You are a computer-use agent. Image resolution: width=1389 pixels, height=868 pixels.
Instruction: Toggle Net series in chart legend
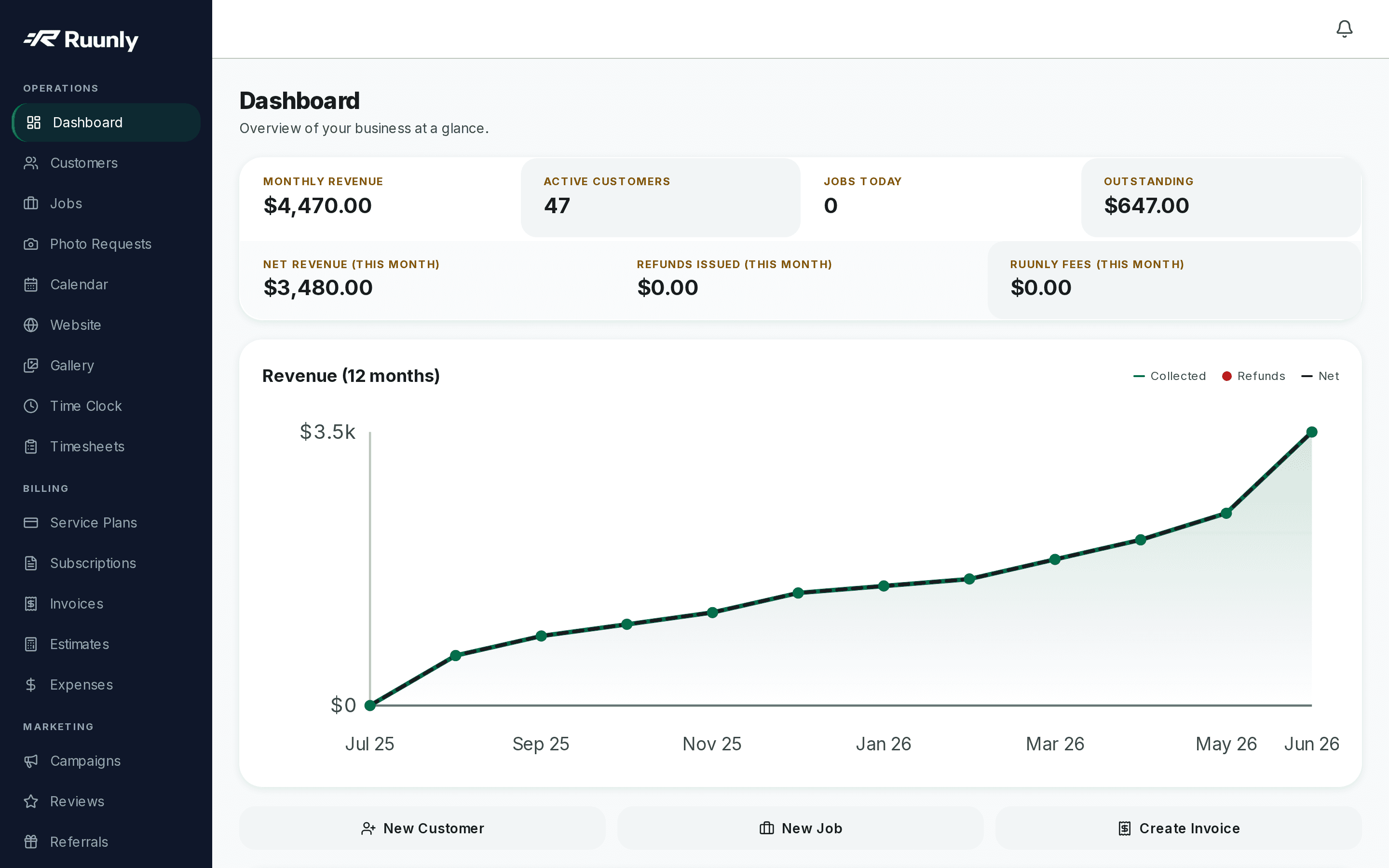tap(1320, 376)
